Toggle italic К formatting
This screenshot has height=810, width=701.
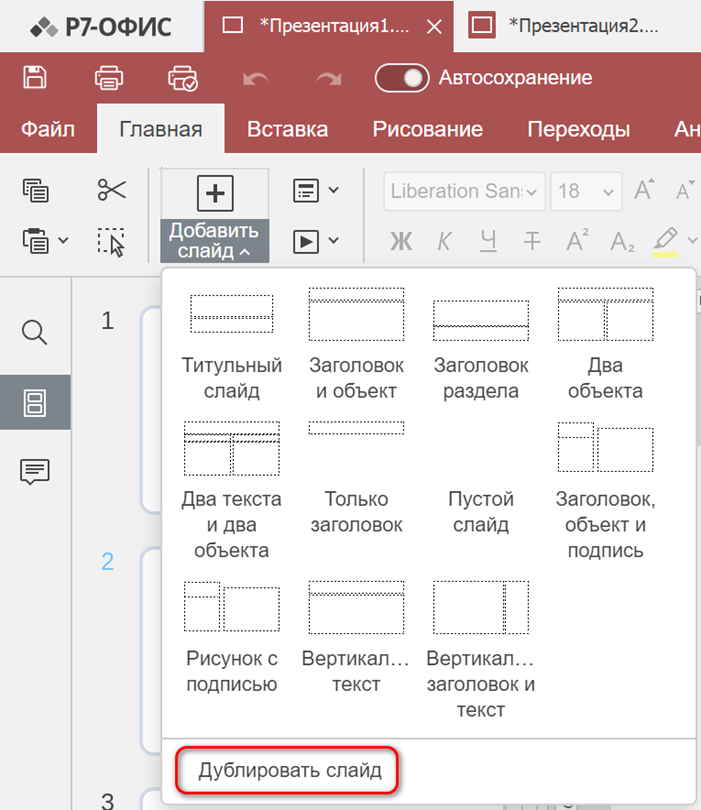click(444, 241)
